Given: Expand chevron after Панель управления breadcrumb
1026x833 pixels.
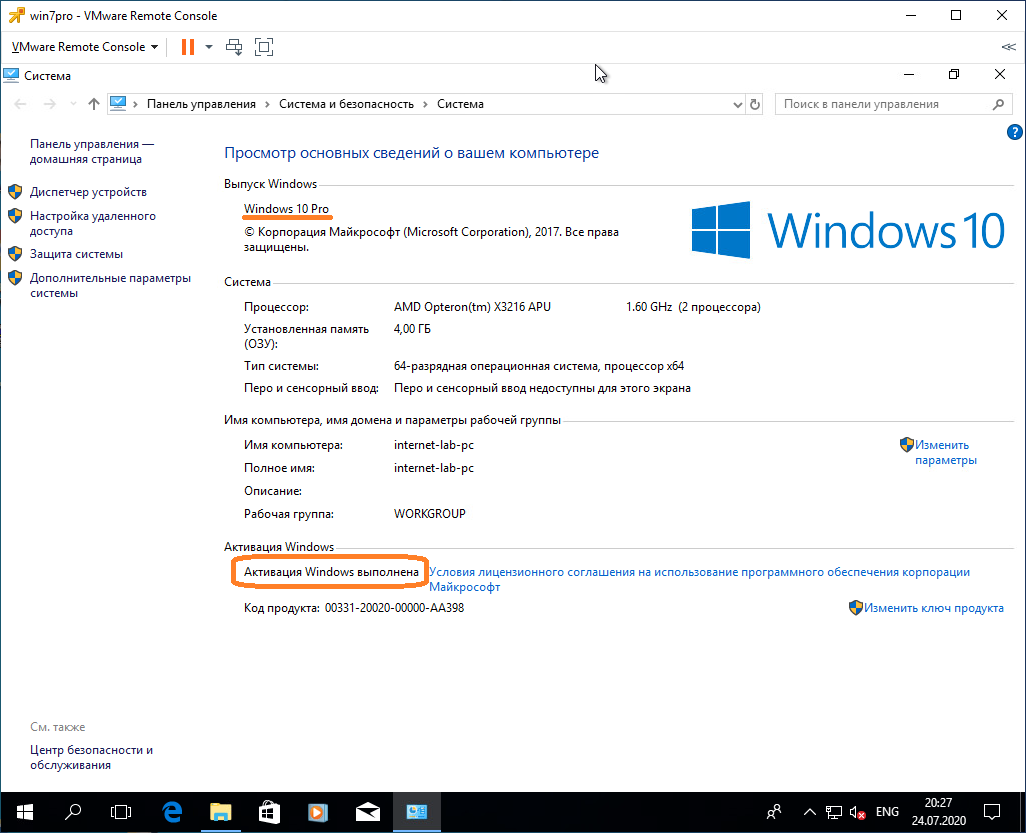Looking at the screenshot, I should (268, 104).
